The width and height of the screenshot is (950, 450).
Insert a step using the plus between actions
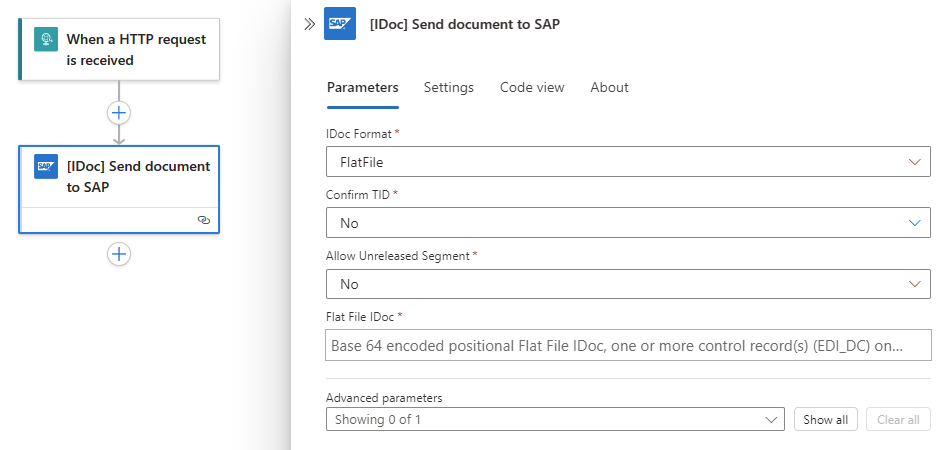click(119, 112)
